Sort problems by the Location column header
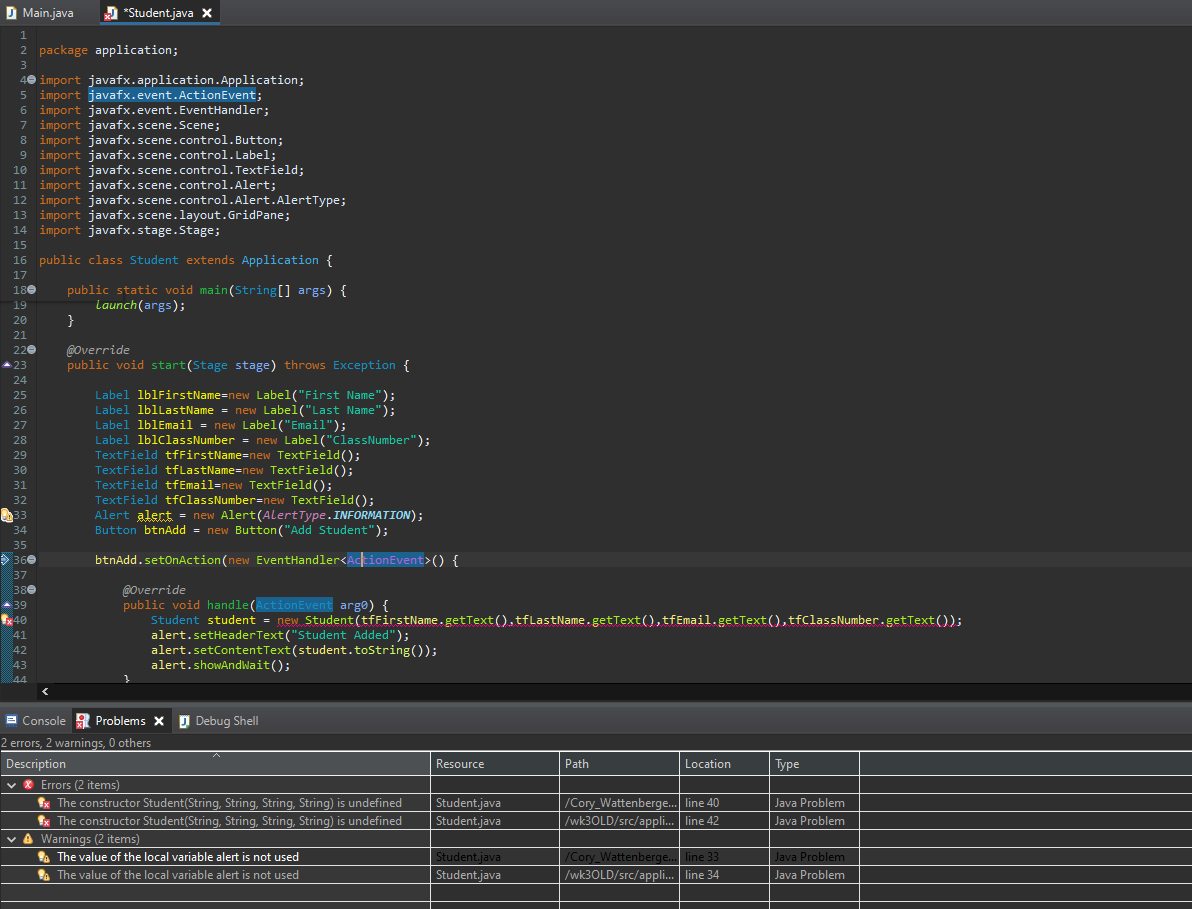 tap(708, 764)
